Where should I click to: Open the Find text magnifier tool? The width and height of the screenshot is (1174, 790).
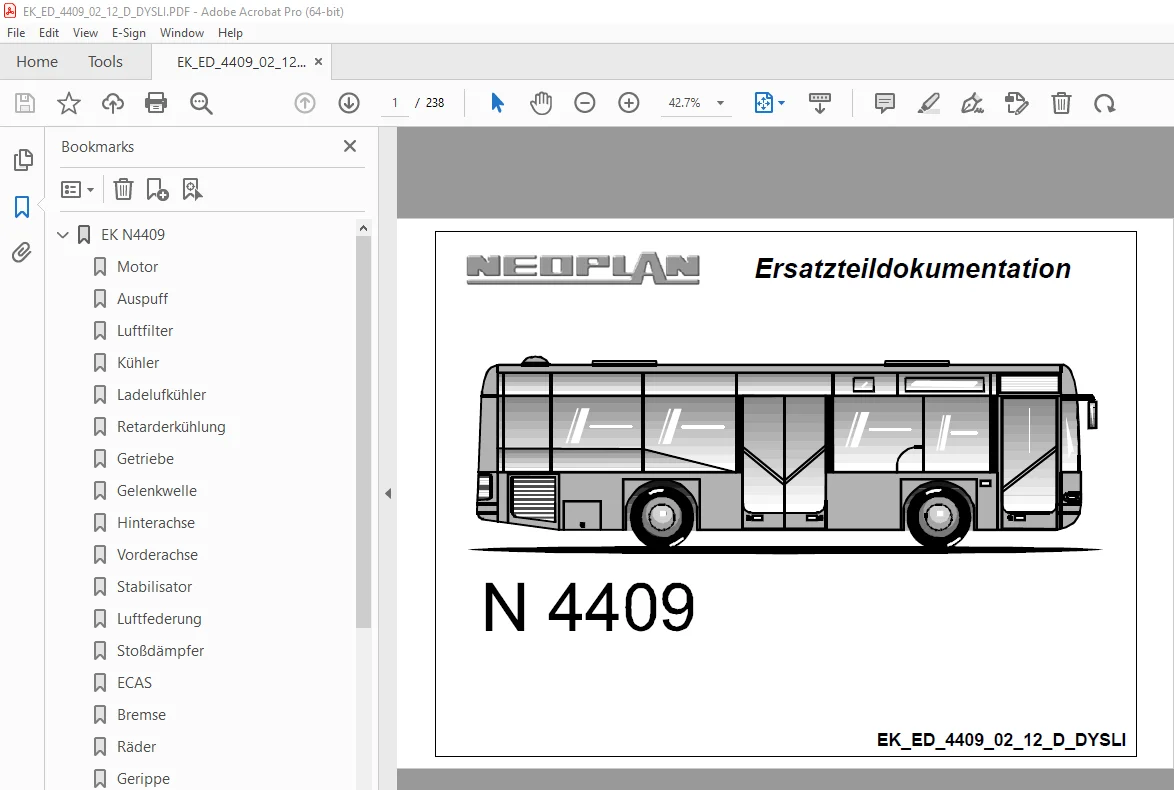pos(201,103)
